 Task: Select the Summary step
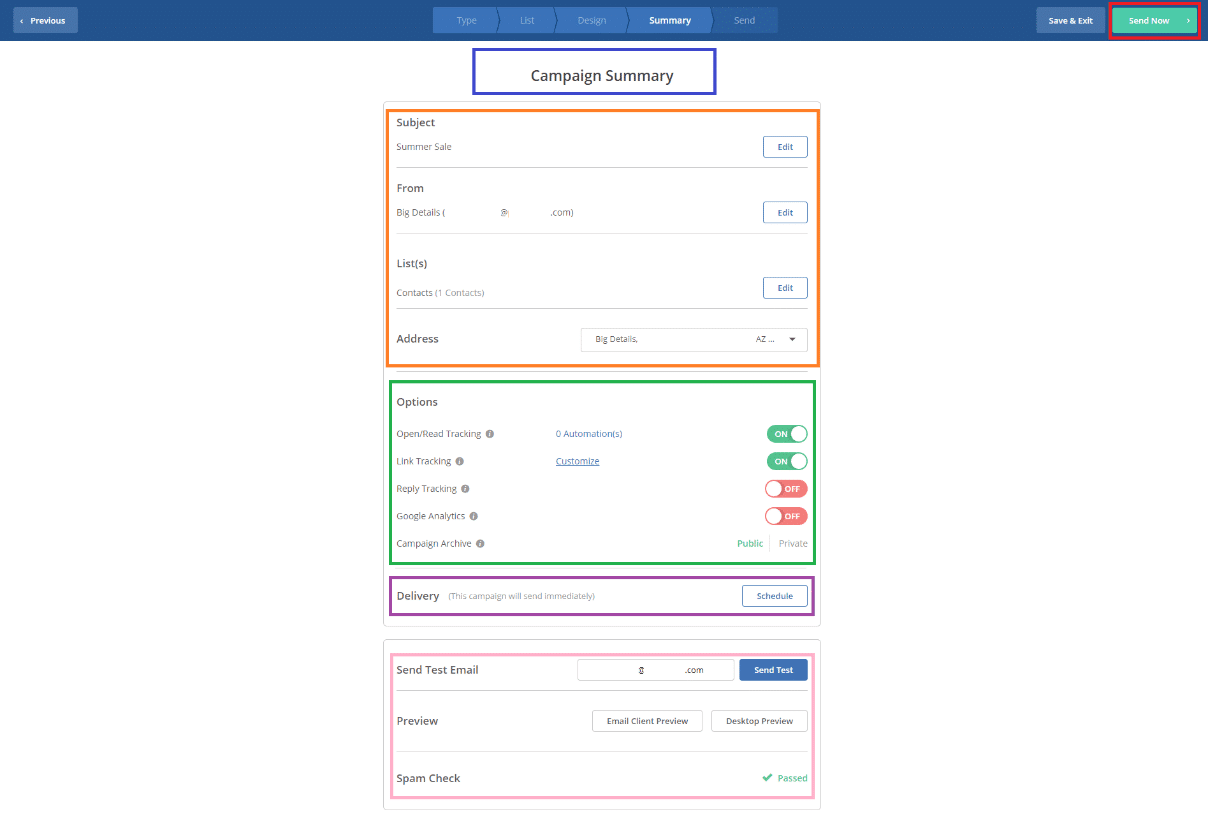point(669,20)
